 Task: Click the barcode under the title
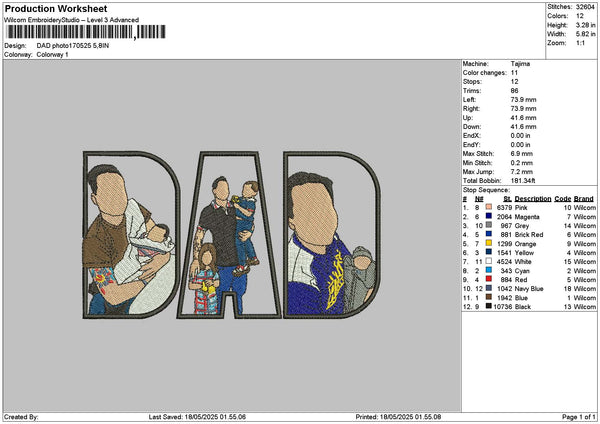(86, 32)
